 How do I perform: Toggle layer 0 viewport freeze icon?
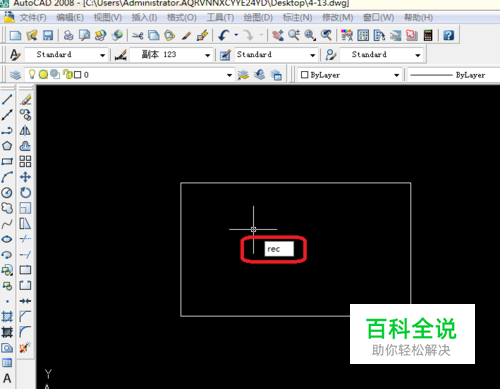pyautogui.click(x=55, y=75)
